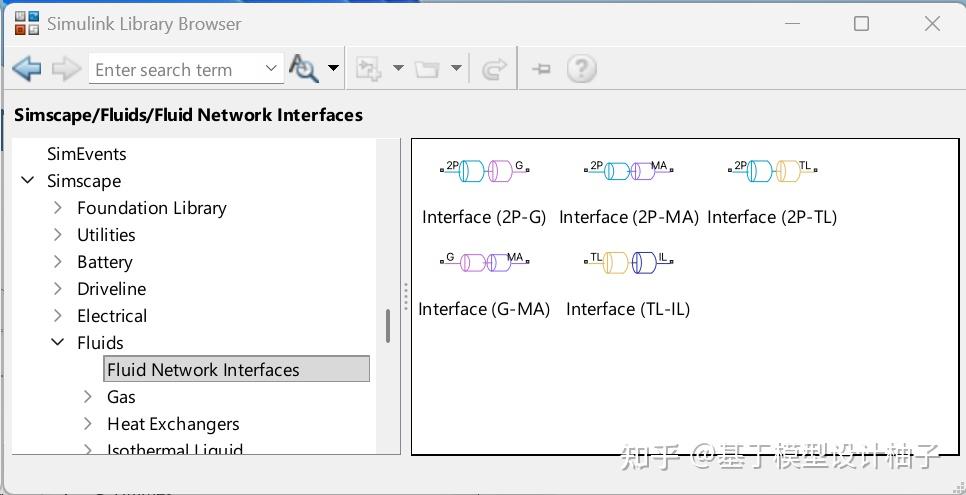Select Electrical in the tree
The height and width of the screenshot is (495, 966).
[112, 316]
